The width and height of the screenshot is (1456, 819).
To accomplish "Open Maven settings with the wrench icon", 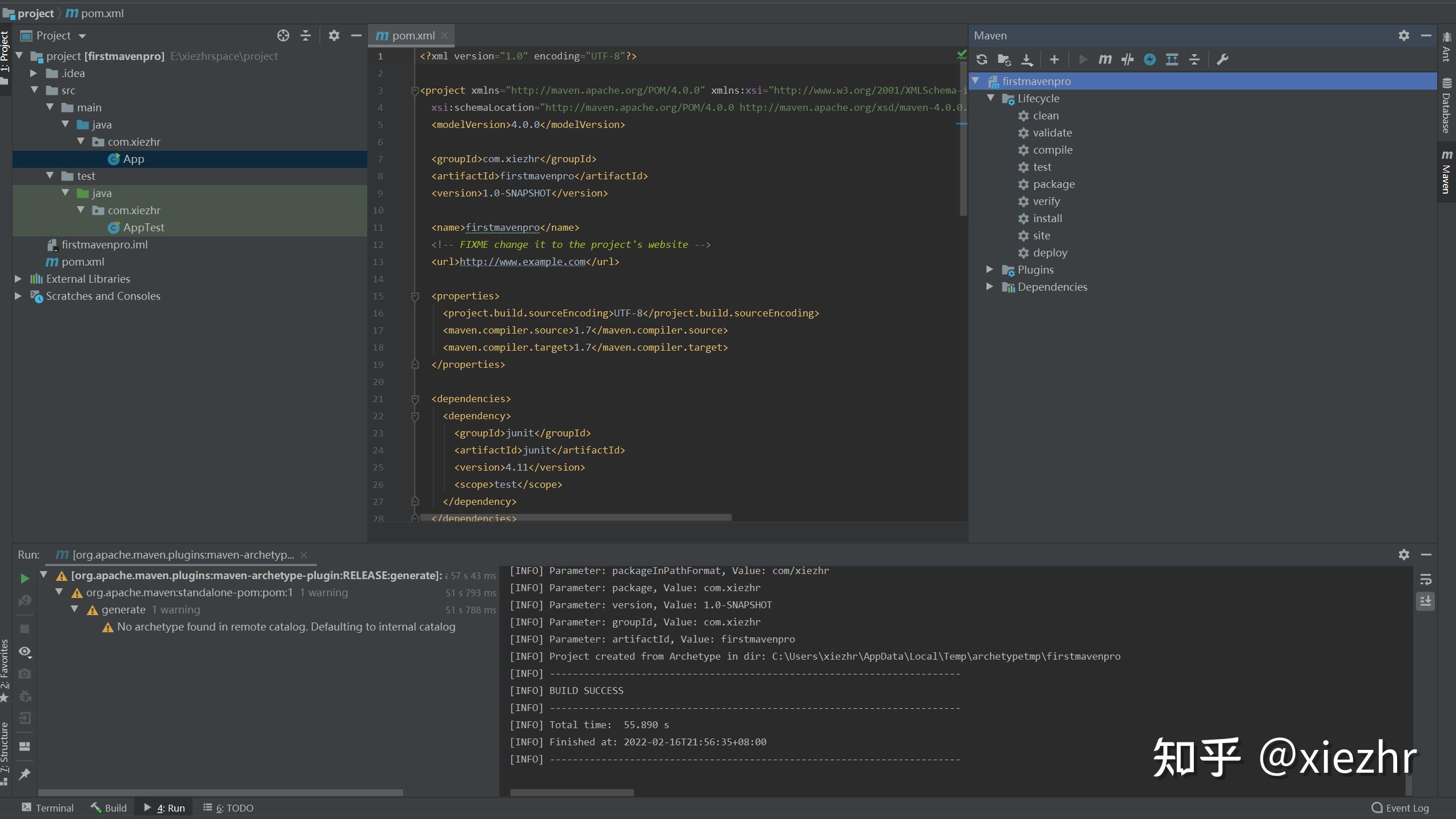I will click(x=1222, y=59).
